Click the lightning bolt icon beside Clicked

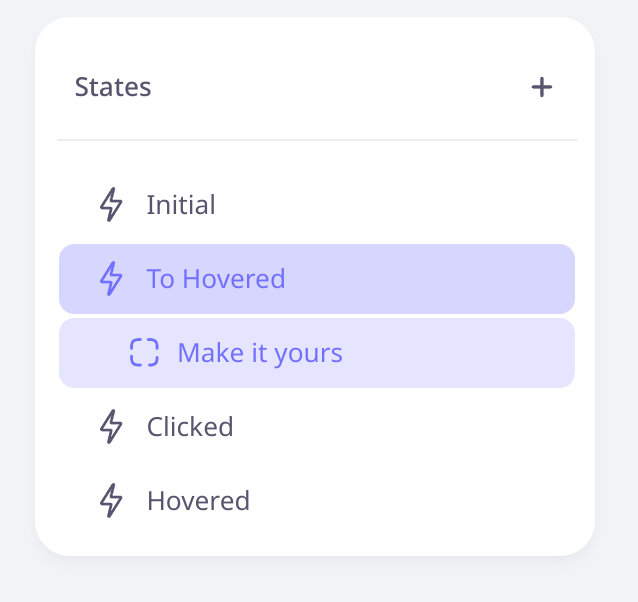(111, 427)
